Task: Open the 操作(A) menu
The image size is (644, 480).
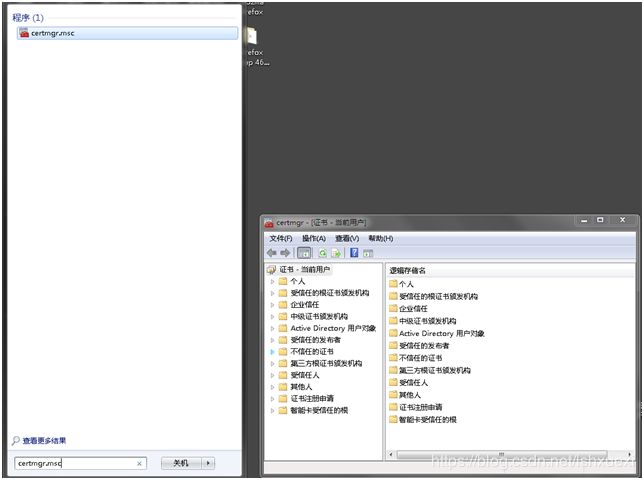Action: (314, 239)
